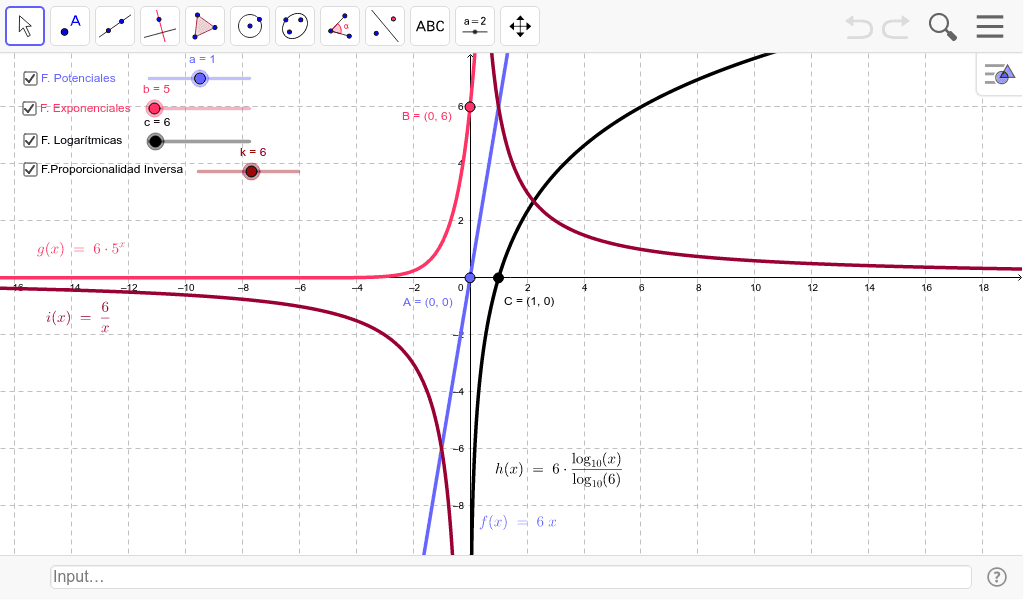The height and width of the screenshot is (600, 1024).
Task: Select the Reflect about Line tool
Action: 385,26
